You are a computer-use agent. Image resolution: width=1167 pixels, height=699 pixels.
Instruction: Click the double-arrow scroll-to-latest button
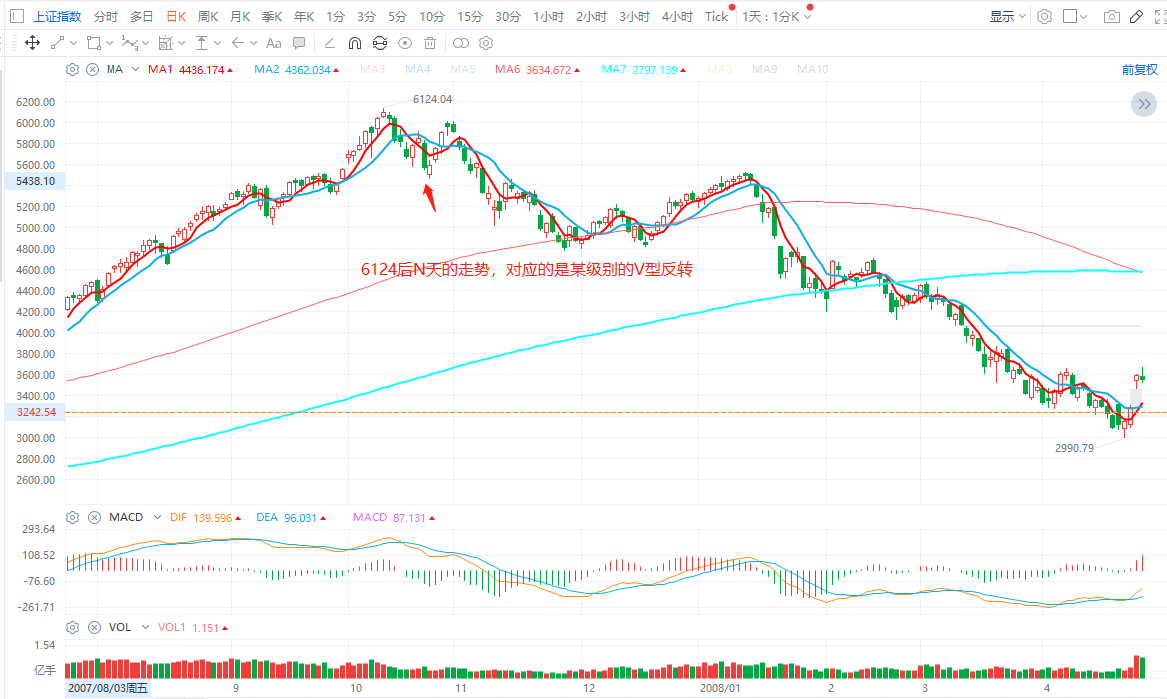click(1143, 104)
